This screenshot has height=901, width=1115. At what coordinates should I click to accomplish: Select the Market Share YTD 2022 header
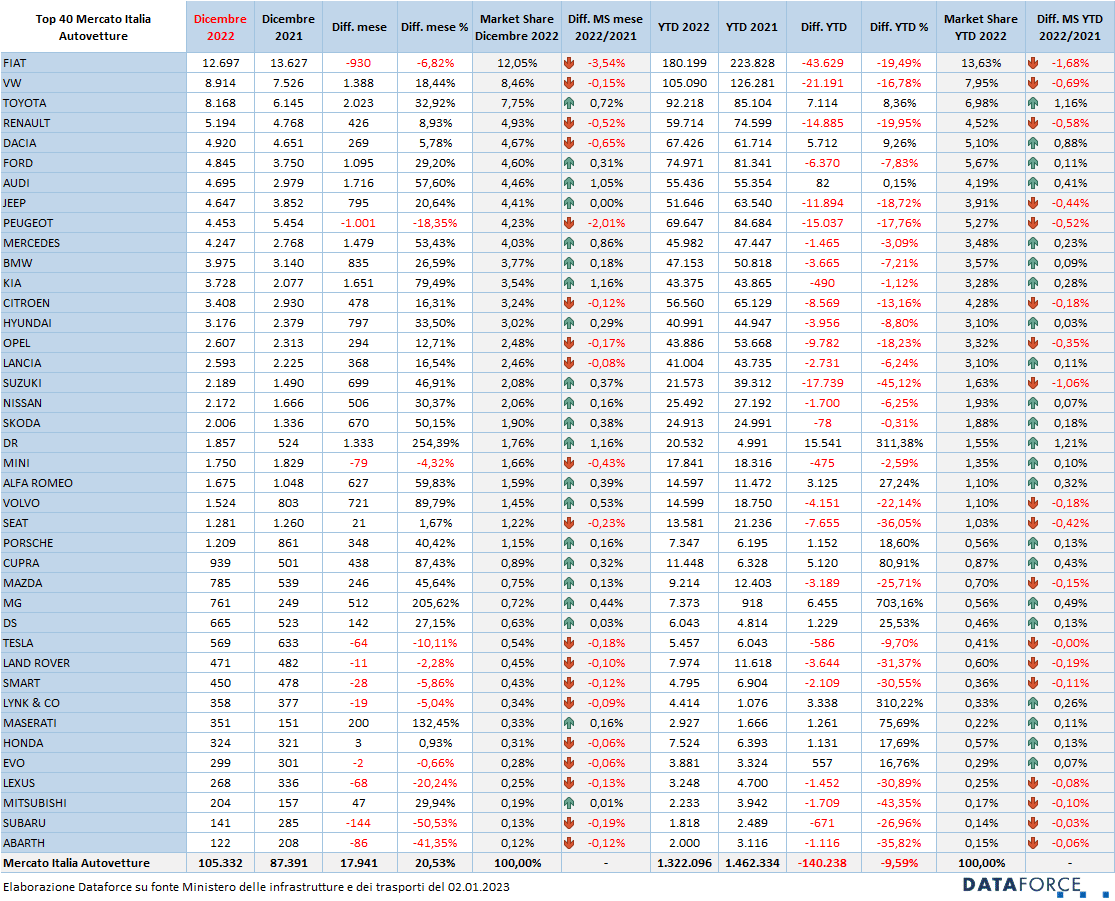(x=981, y=27)
